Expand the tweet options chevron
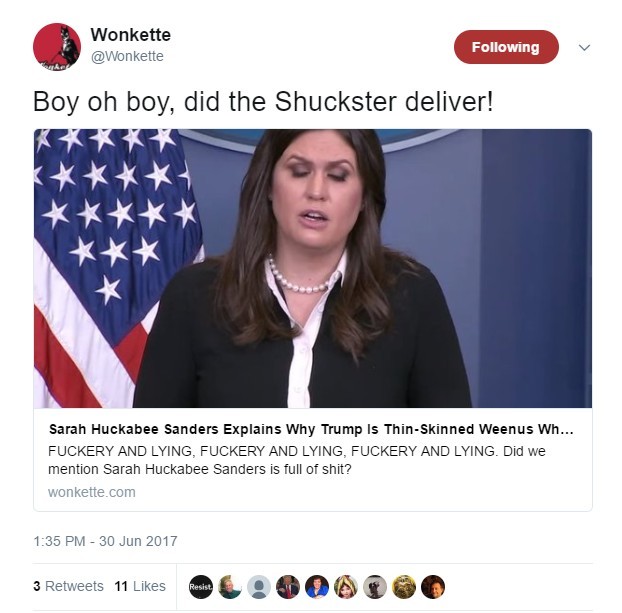622x613 pixels. coord(584,48)
